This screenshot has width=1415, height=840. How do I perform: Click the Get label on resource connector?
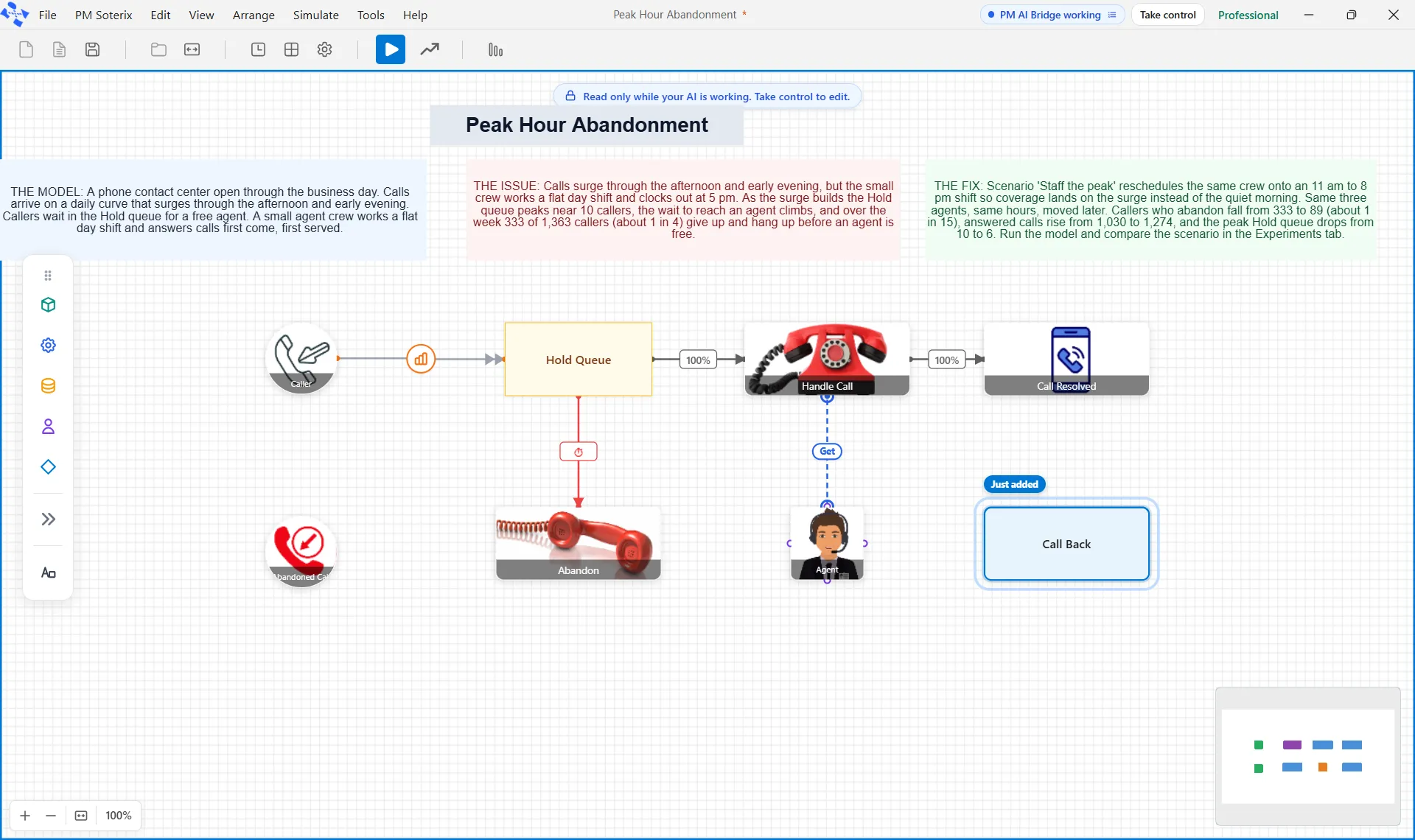(x=827, y=452)
